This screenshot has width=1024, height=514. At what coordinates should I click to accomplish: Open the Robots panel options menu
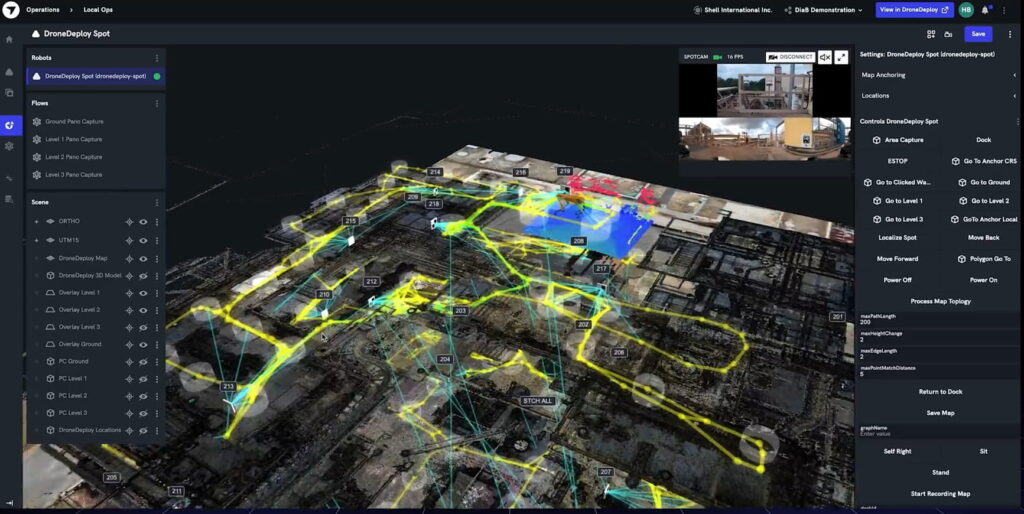click(x=157, y=58)
